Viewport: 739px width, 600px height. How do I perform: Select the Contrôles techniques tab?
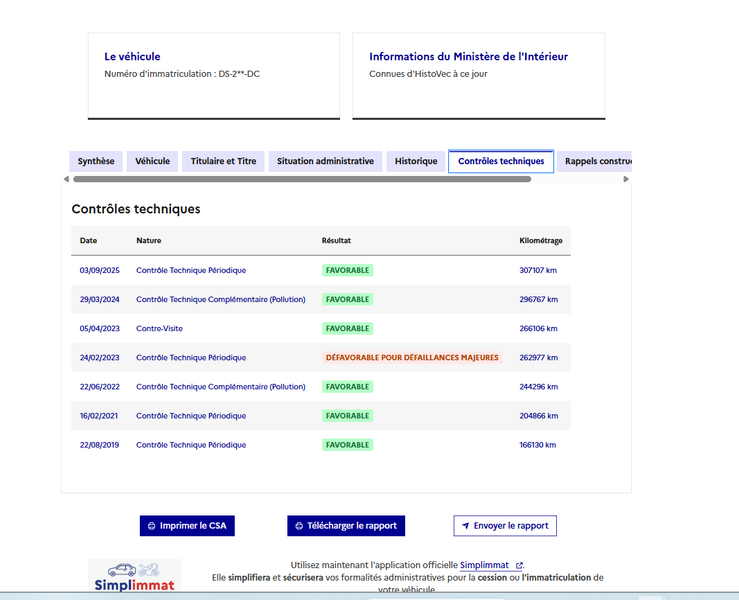coord(501,161)
